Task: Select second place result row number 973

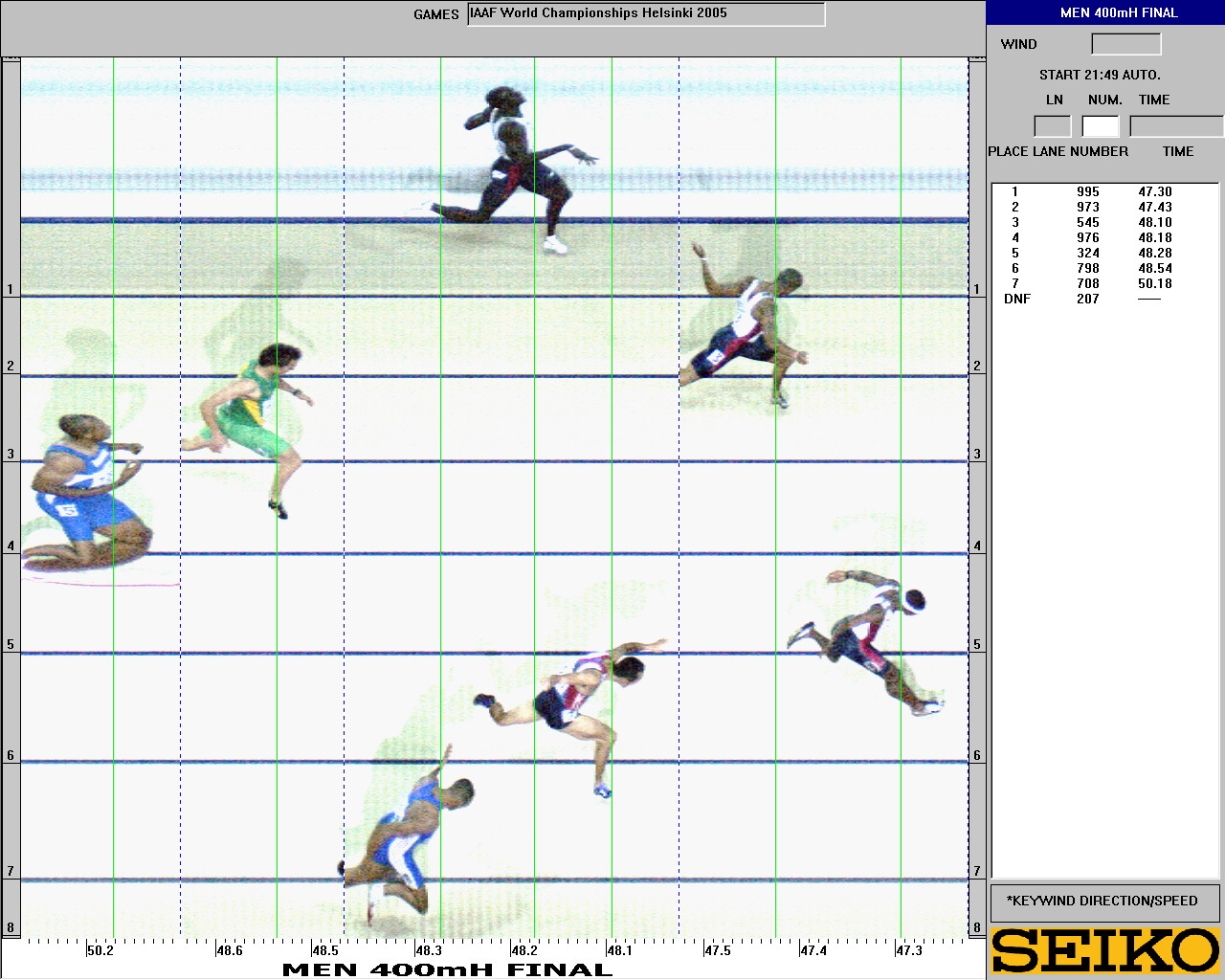Action: click(1087, 207)
